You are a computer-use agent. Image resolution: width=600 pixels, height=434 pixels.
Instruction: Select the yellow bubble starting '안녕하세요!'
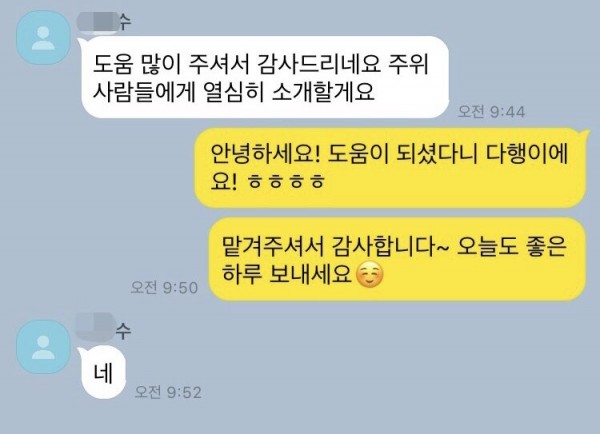tap(391, 168)
